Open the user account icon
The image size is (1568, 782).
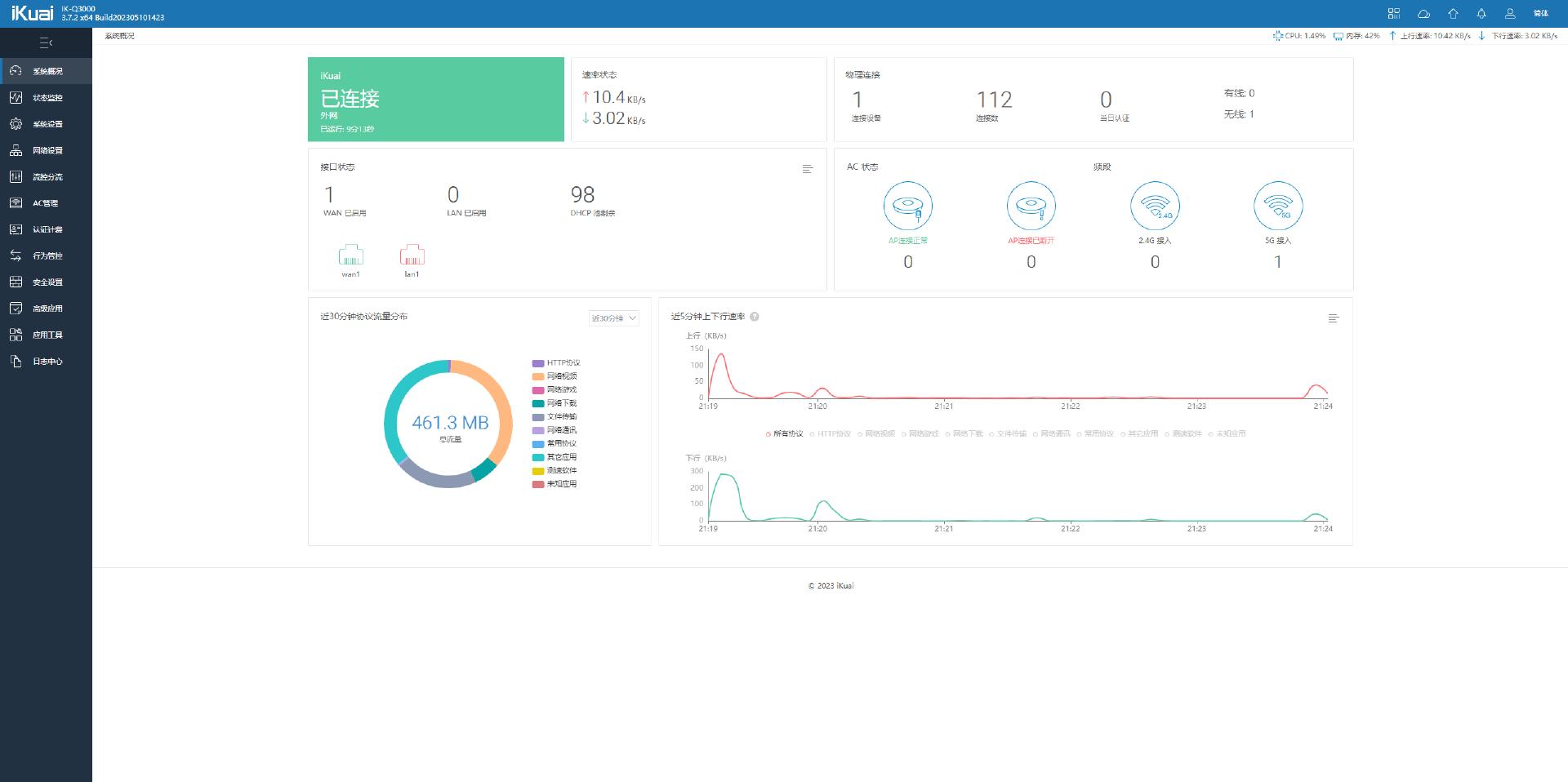[1510, 14]
